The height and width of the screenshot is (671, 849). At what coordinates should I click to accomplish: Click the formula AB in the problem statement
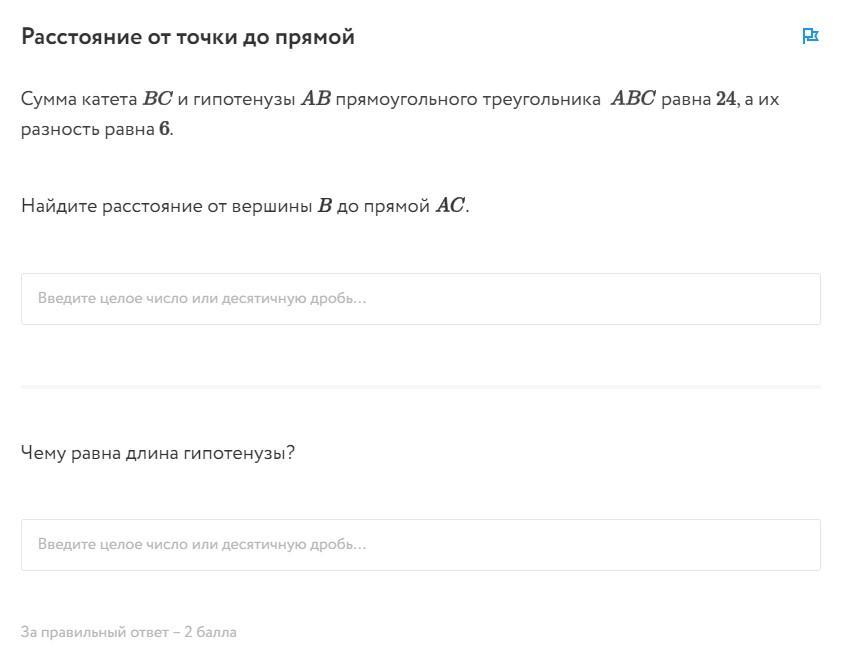coord(315,99)
